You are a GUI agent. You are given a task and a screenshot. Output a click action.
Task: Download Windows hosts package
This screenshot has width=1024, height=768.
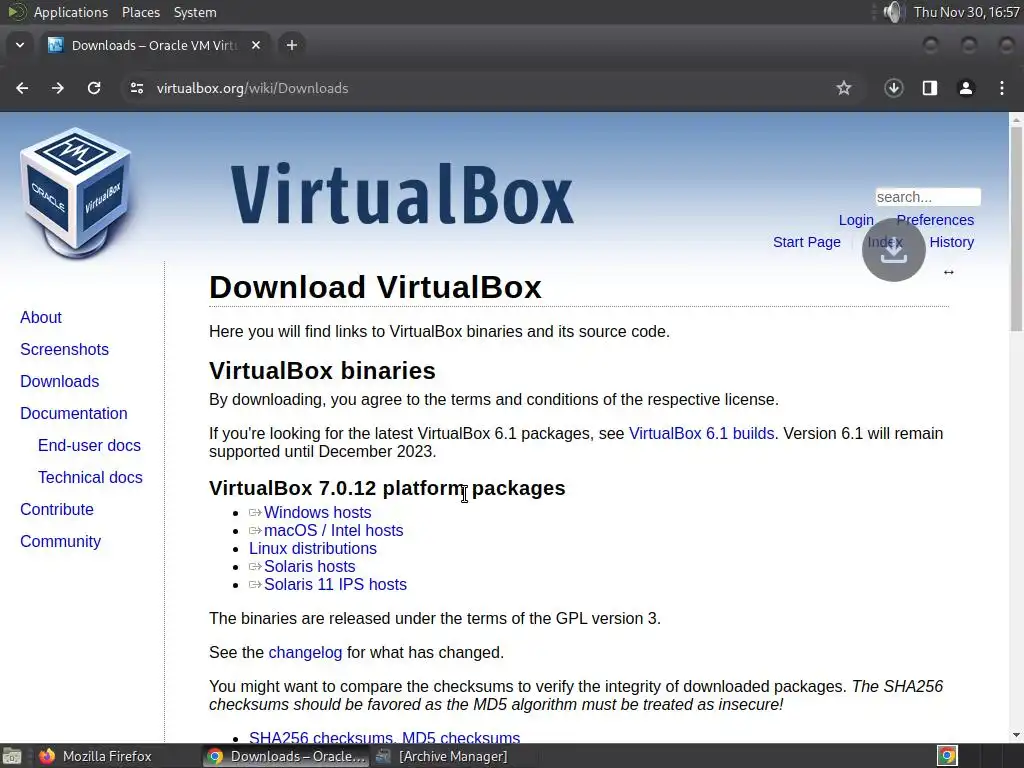317,513
